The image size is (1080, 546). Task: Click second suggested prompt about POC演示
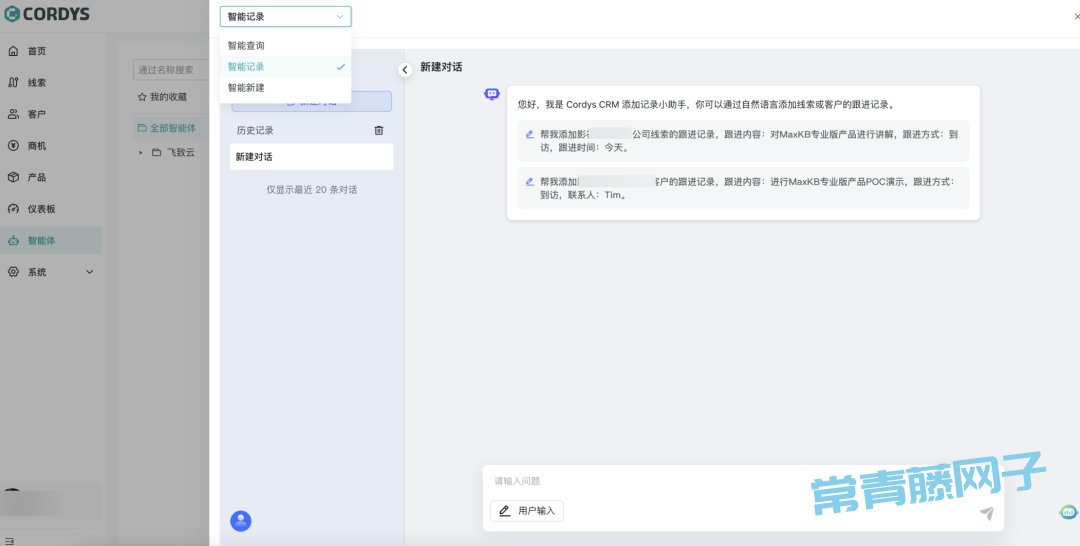click(742, 188)
